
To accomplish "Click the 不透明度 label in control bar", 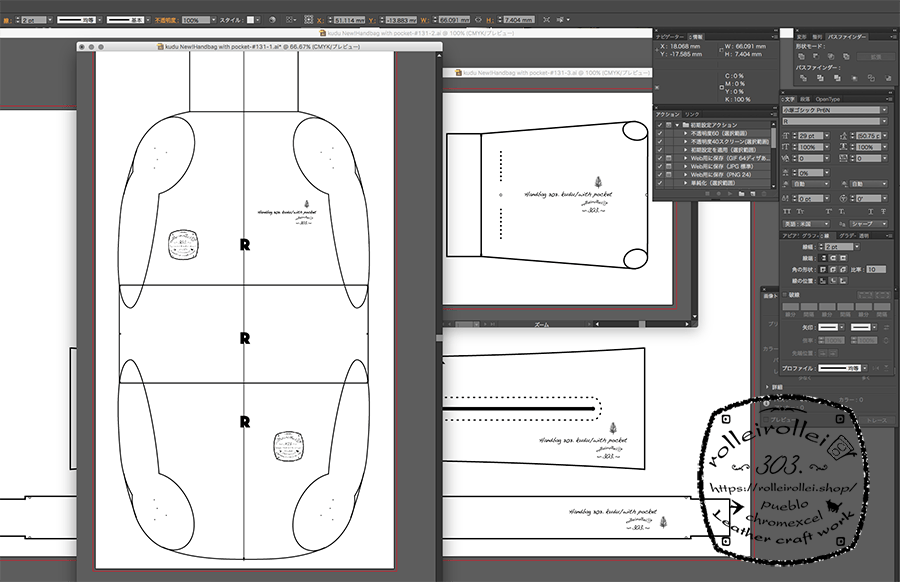I will click(165, 19).
